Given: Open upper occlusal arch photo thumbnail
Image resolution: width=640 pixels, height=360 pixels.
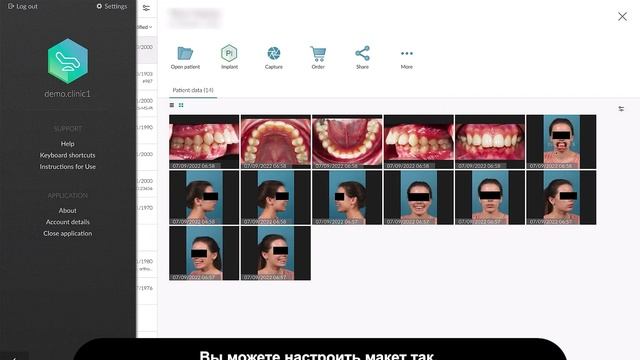Looking at the screenshot, I should pos(276,142).
